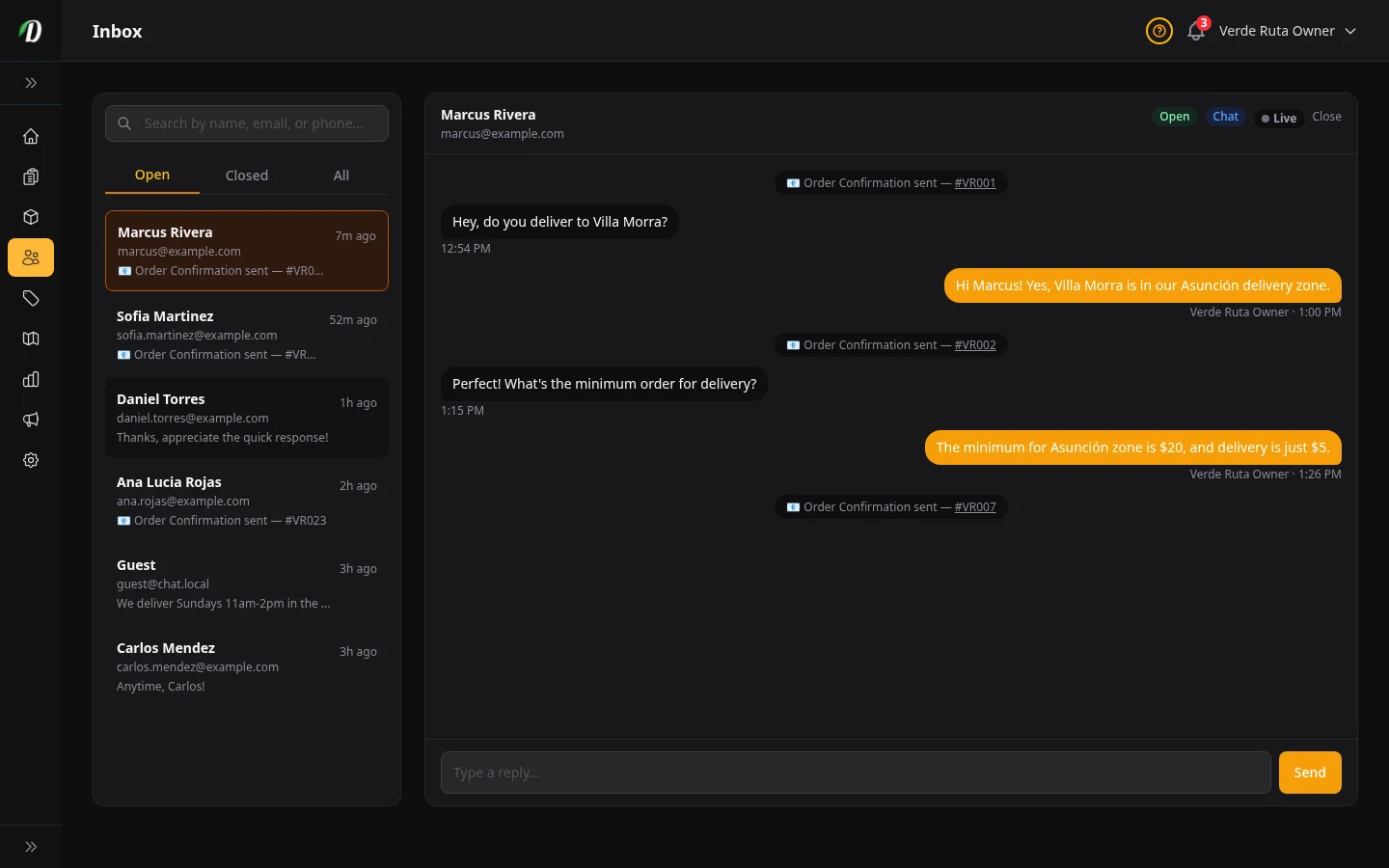The image size is (1389, 868).
Task: Switch to the All conversations tab
Action: 341,176
